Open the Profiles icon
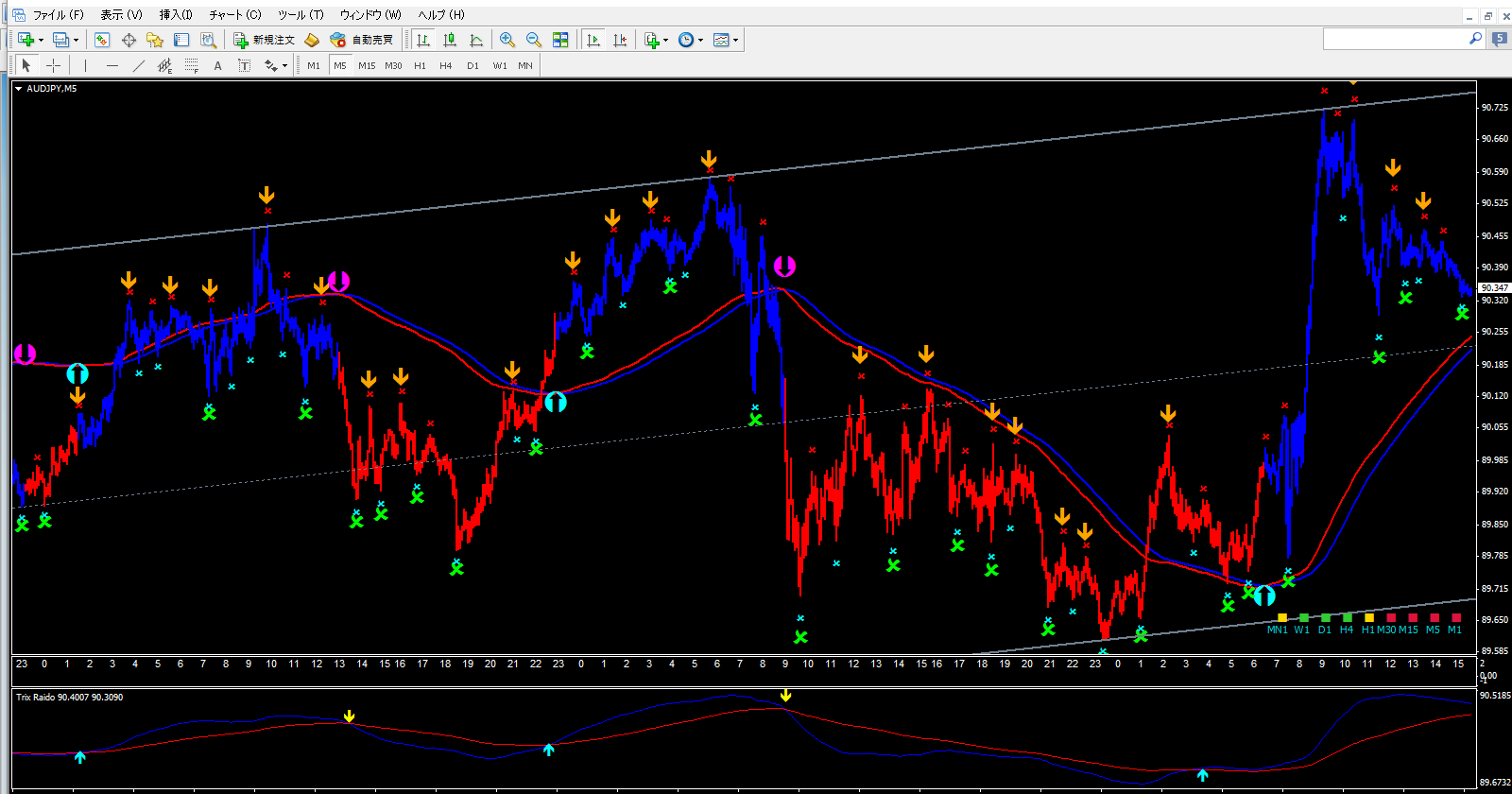1512x794 pixels. [61, 40]
